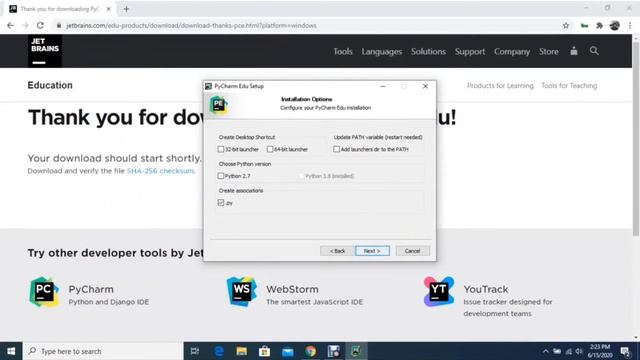640x360 pixels.
Task: Open Chrome's three-dot menu
Action: (x=630, y=25)
